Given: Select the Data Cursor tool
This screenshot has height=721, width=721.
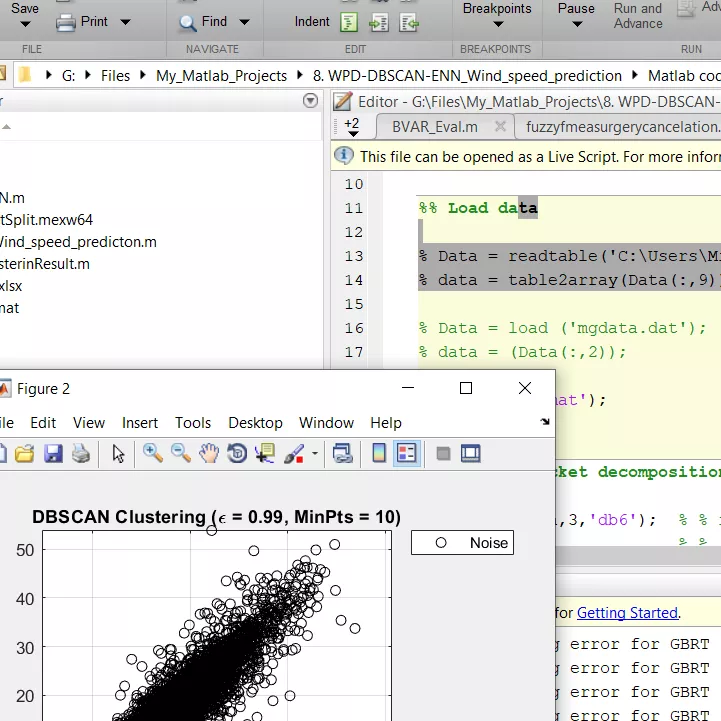Looking at the screenshot, I should [265, 453].
